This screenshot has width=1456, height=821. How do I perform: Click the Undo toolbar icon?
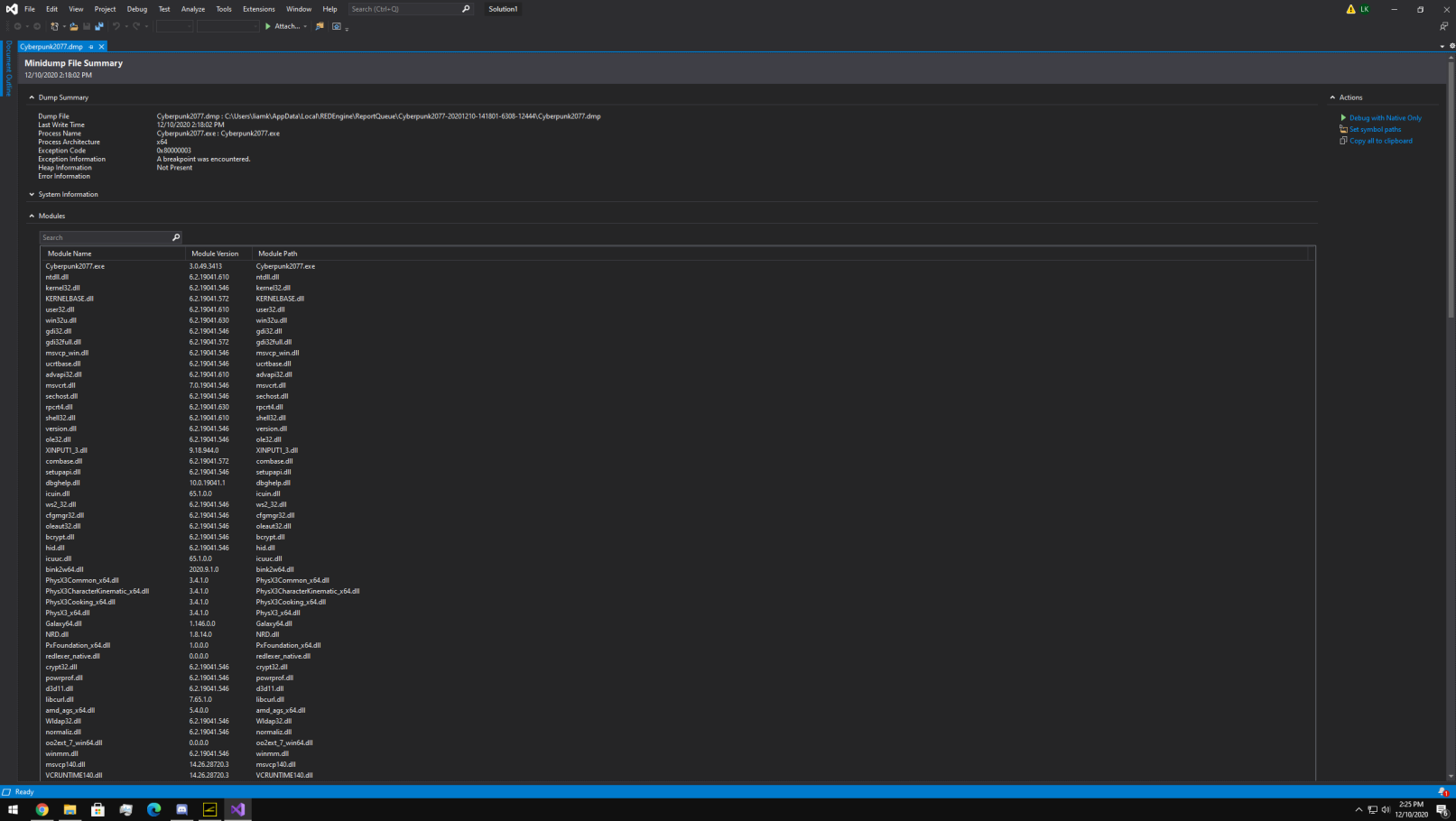click(116, 26)
